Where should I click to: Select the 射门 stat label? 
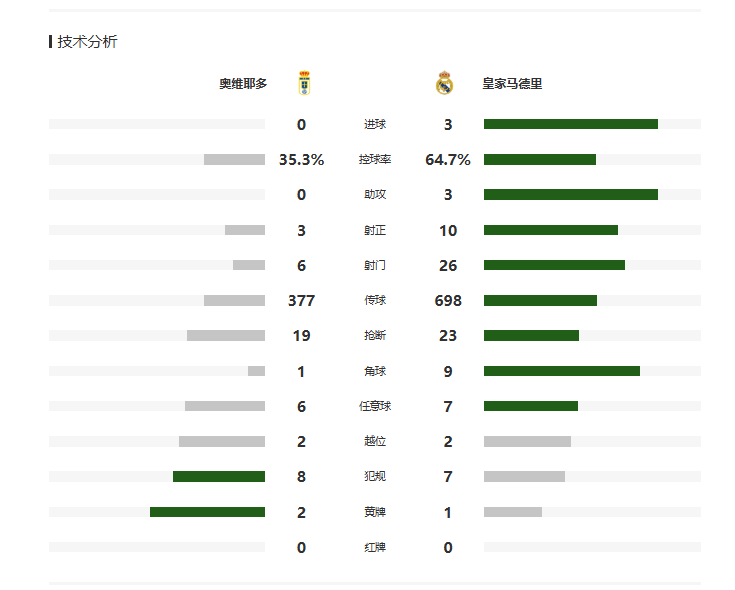375,266
